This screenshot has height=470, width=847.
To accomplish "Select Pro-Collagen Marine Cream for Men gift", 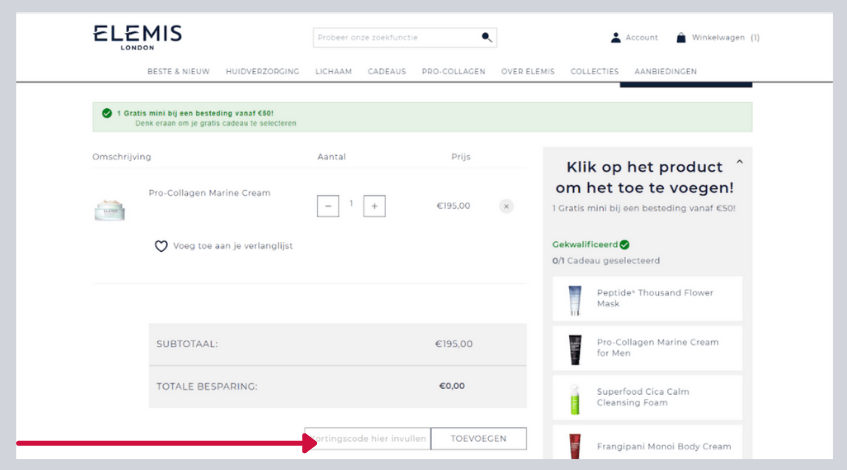I will (647, 348).
